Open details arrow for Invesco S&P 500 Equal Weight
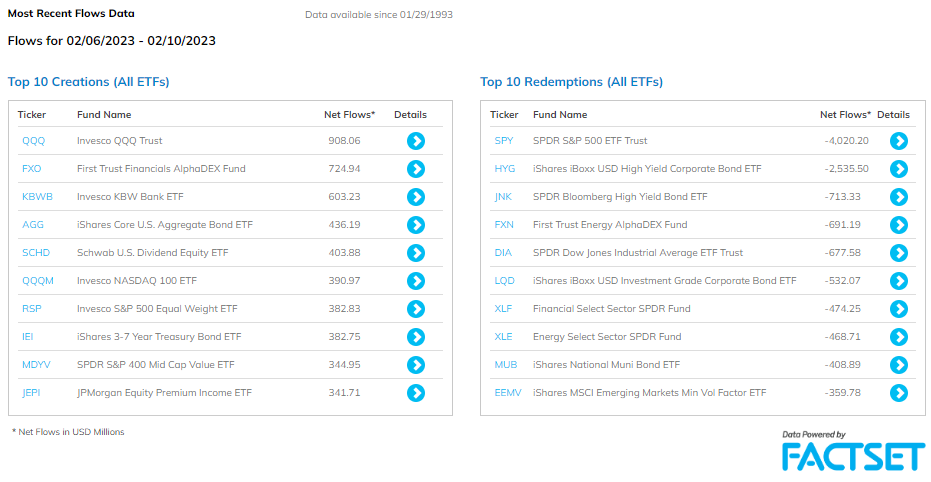The height and width of the screenshot is (482, 931). coord(416,309)
